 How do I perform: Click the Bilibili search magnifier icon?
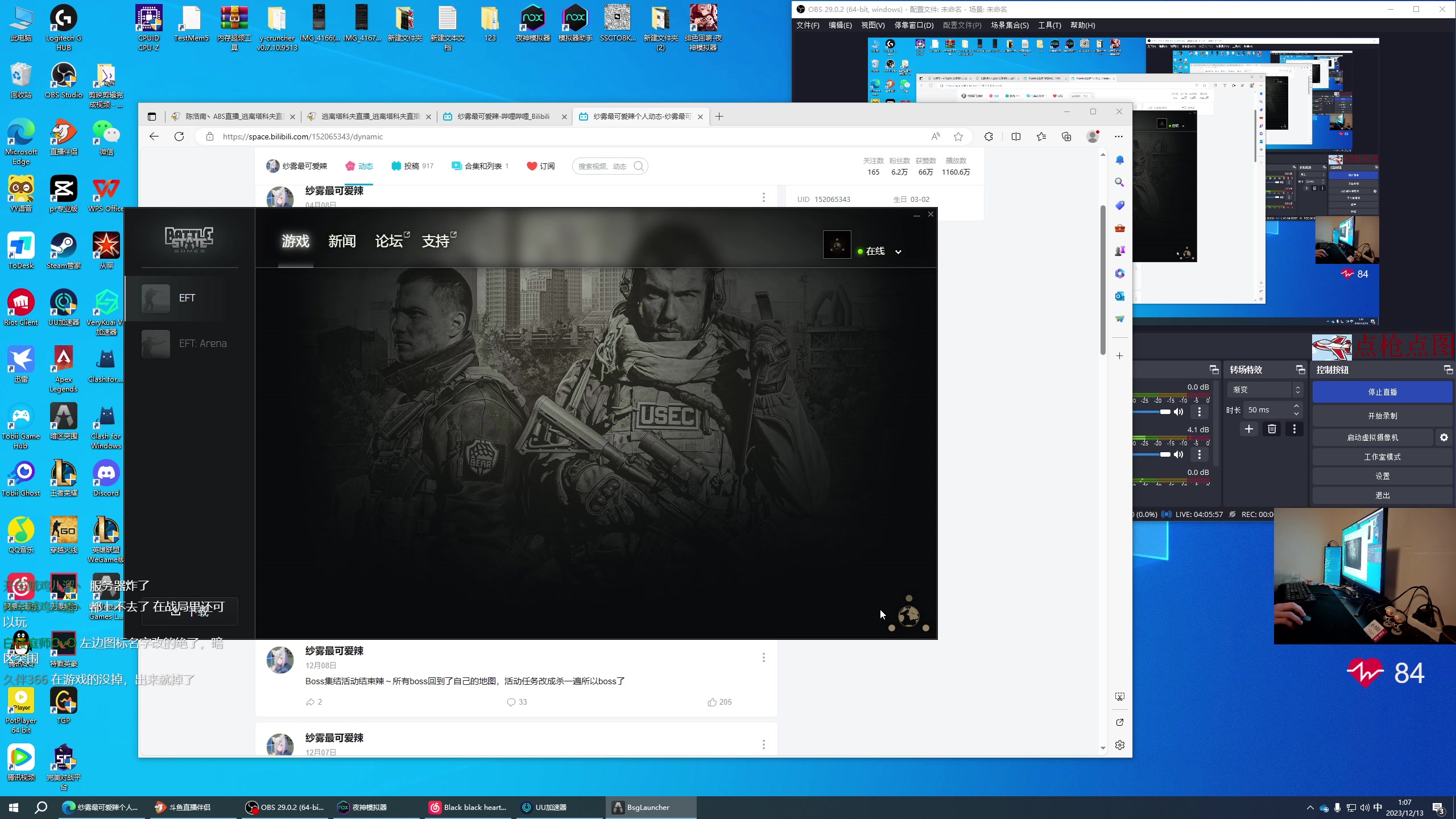(639, 166)
